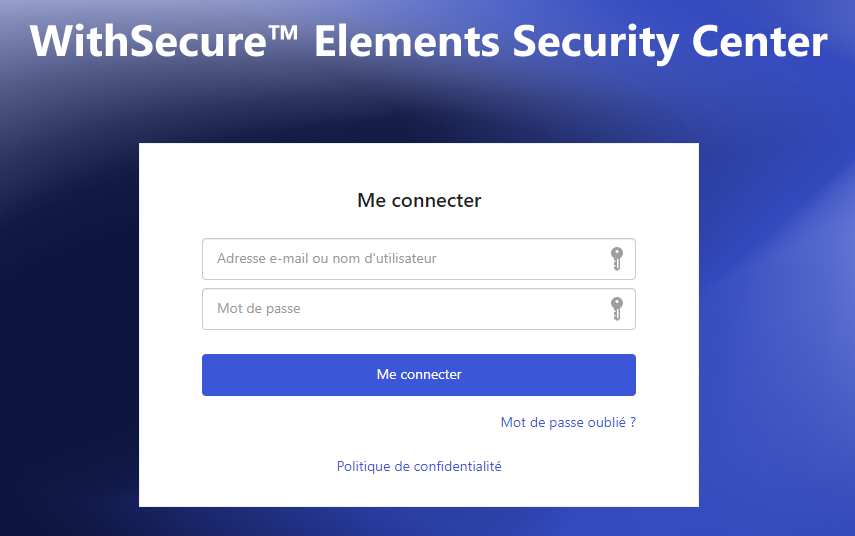Click 'Security Center' in the page title
The image size is (855, 536).
[x=670, y=41]
